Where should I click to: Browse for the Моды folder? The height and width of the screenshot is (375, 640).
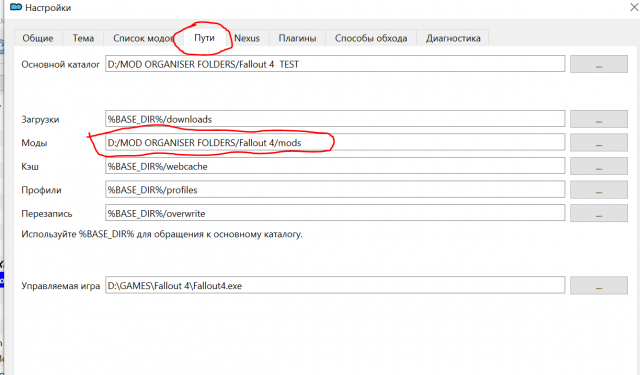tap(599, 143)
